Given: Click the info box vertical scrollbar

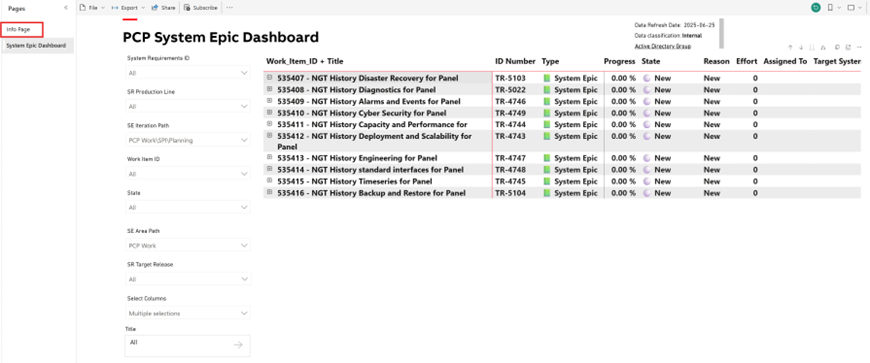Looking at the screenshot, I should pos(721,33).
